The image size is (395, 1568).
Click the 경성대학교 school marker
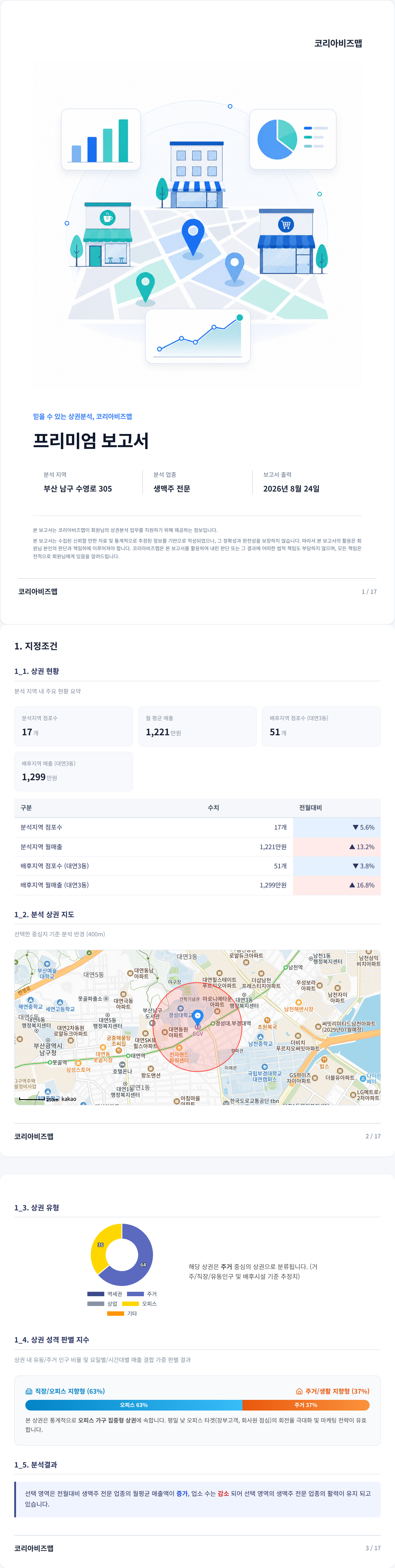click(x=181, y=1009)
